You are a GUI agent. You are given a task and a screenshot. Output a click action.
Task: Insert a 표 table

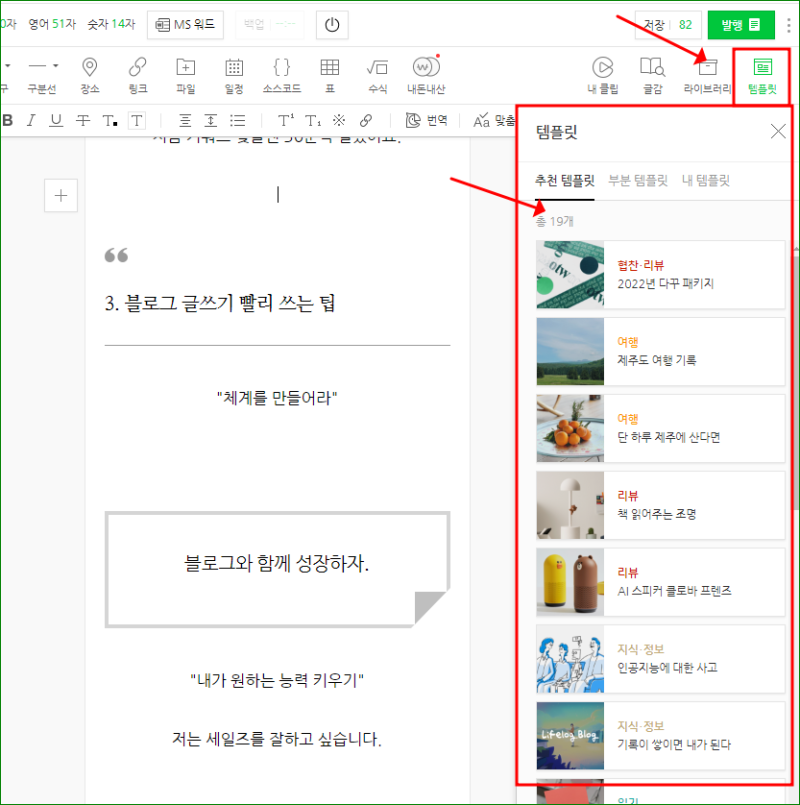(330, 75)
